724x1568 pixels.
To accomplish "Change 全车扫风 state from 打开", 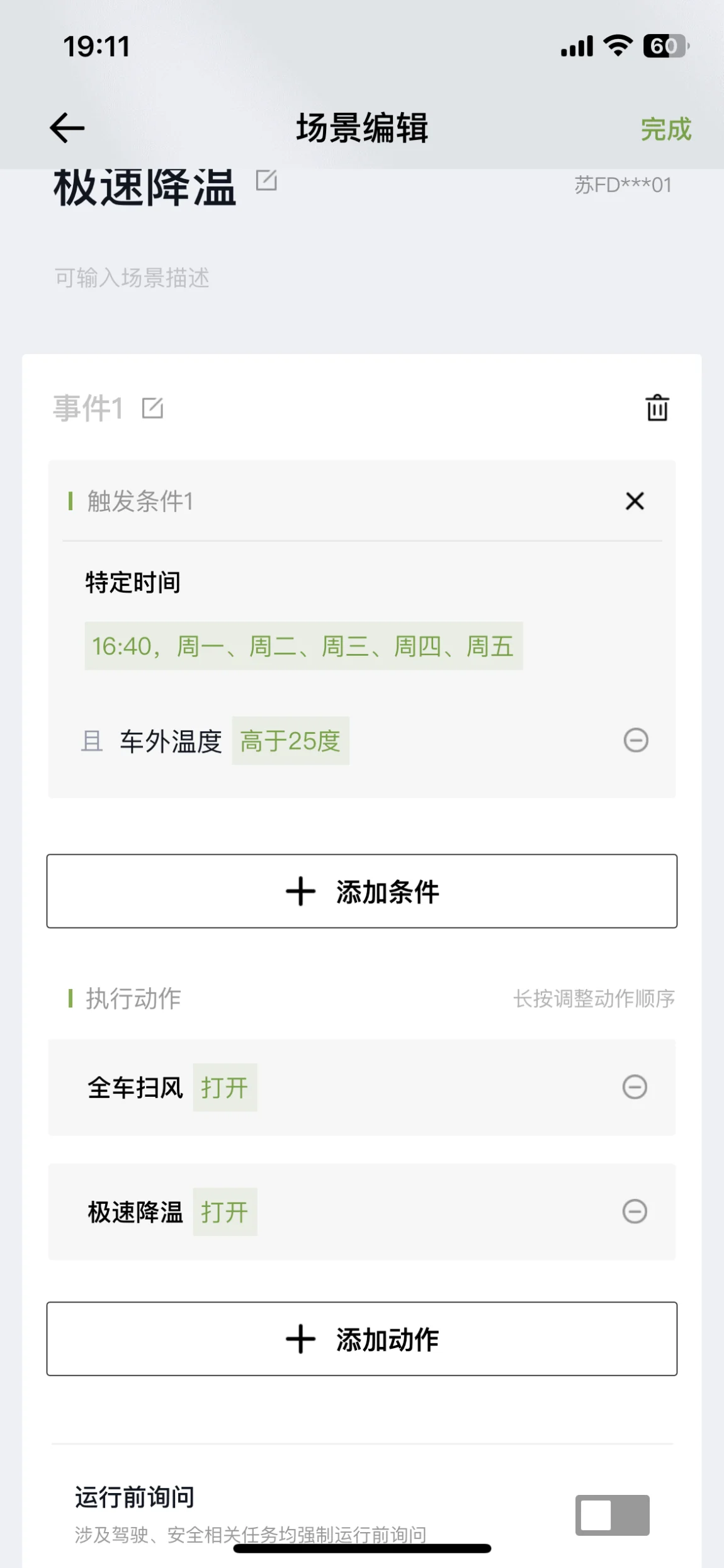I will 225,1088.
